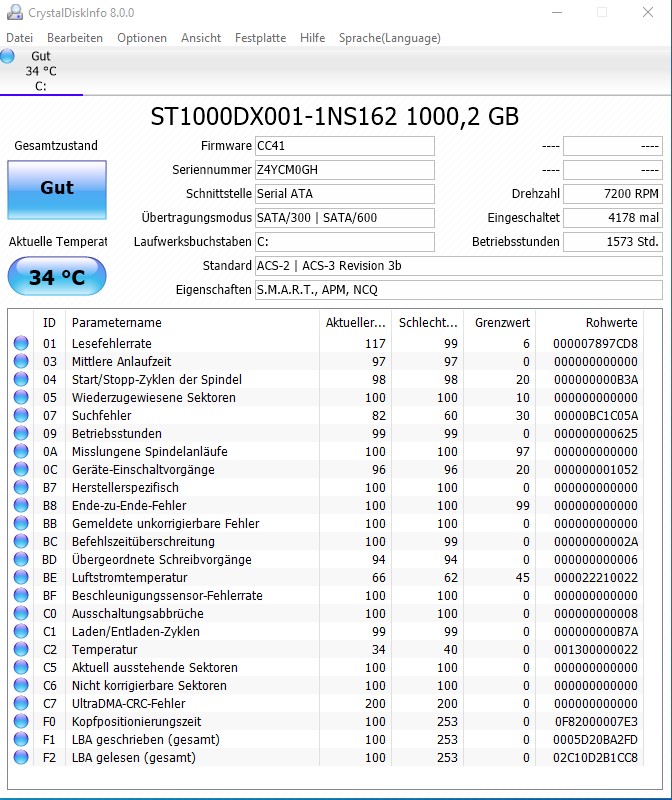Click status icon for Ende-zu-Ende-Fehler row
Image resolution: width=672 pixels, height=800 pixels.
21,505
